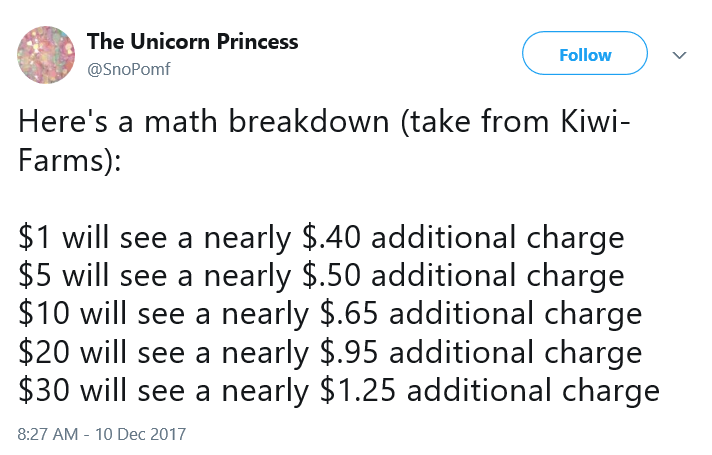Open The Unicorn Princess display name link
The image size is (712, 455).
(x=193, y=41)
